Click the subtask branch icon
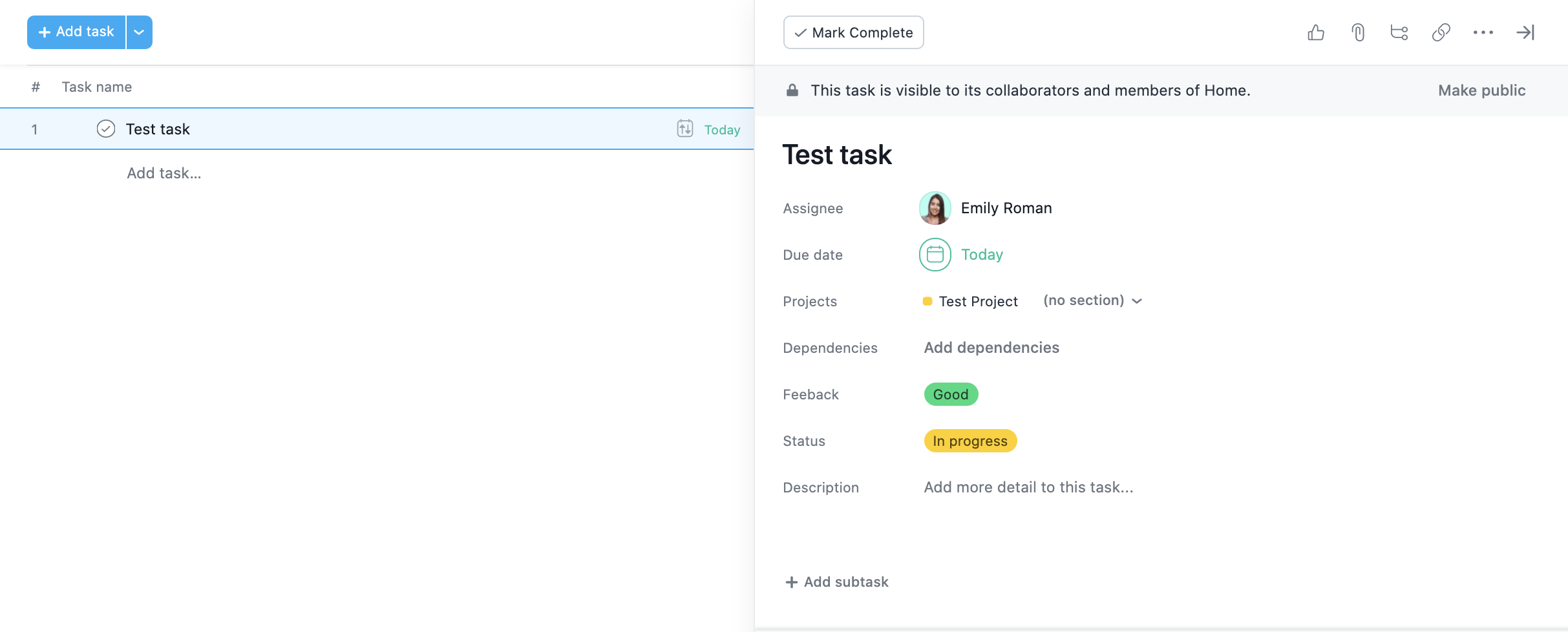Viewport: 1568px width, 632px height. point(1399,32)
